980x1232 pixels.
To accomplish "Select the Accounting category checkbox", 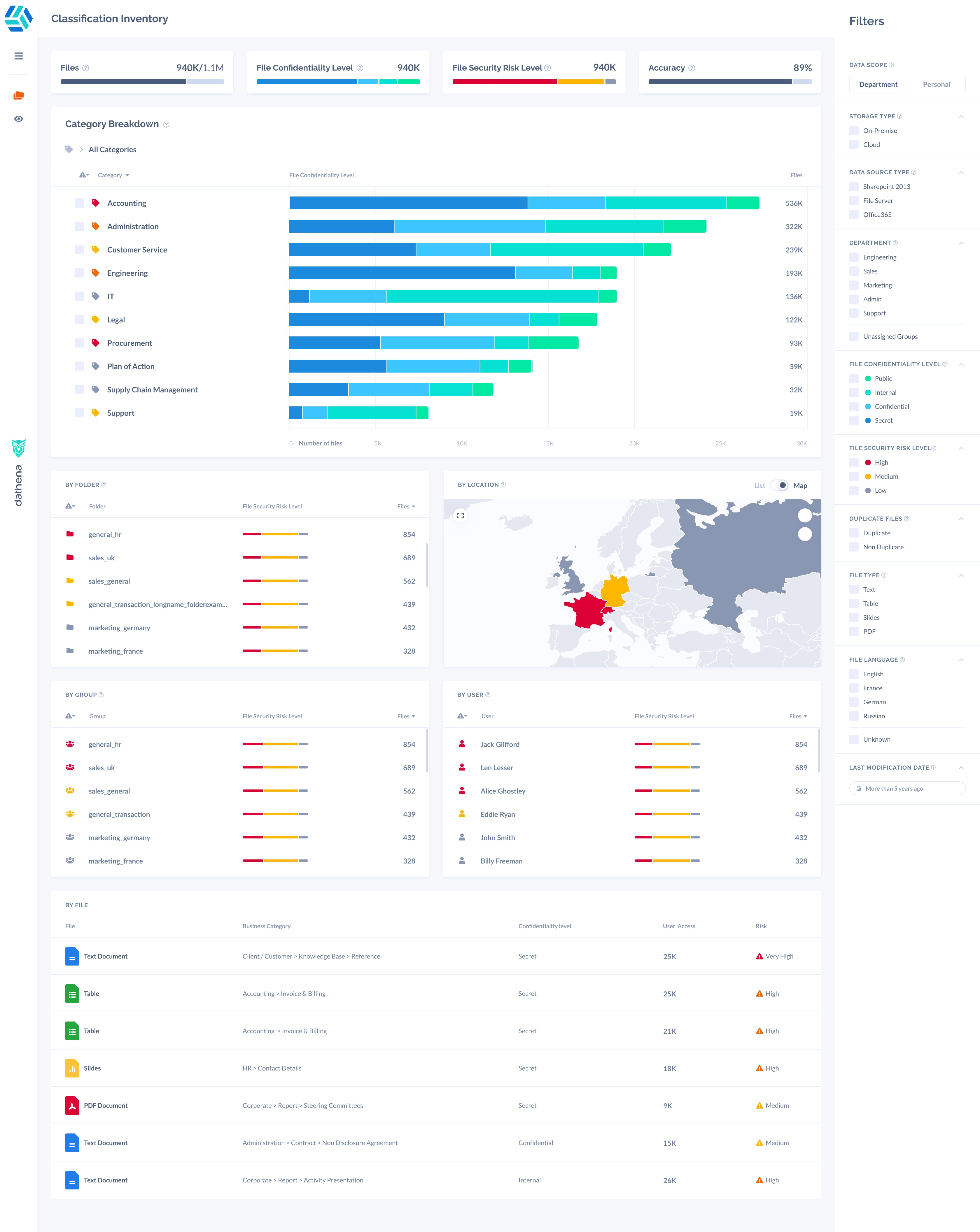I will (x=79, y=203).
